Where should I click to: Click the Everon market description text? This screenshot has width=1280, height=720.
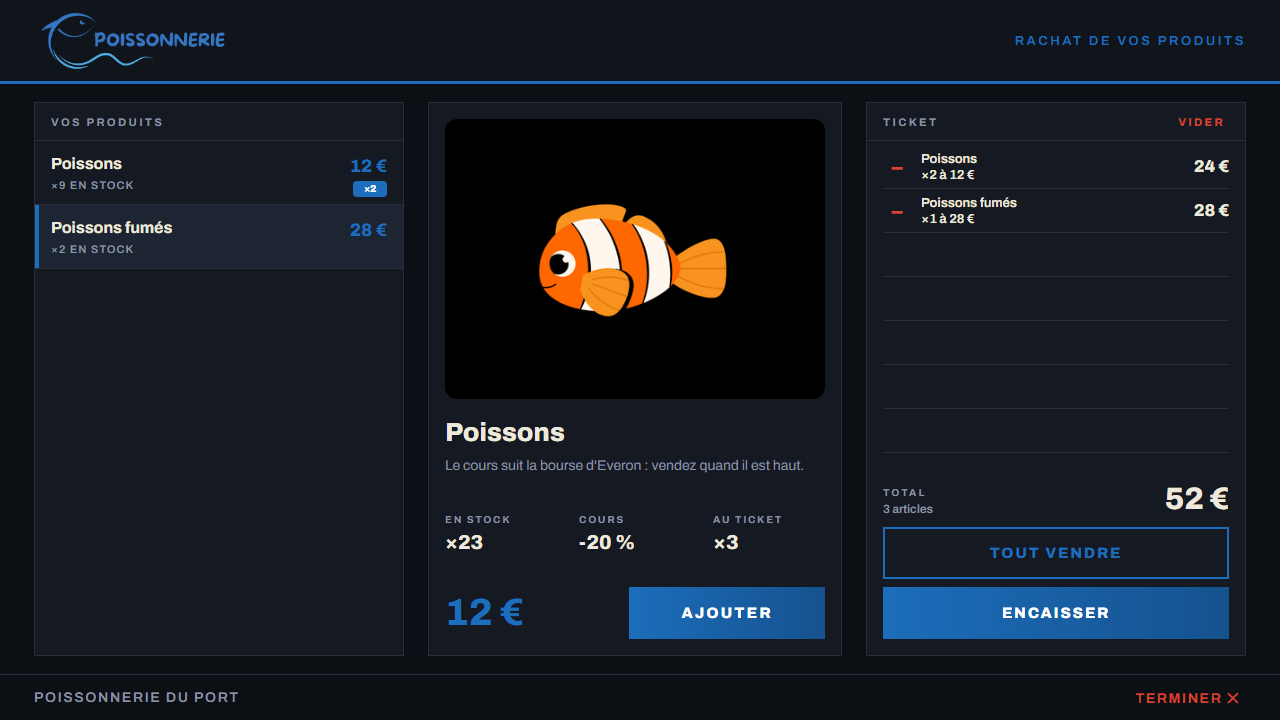(x=625, y=465)
